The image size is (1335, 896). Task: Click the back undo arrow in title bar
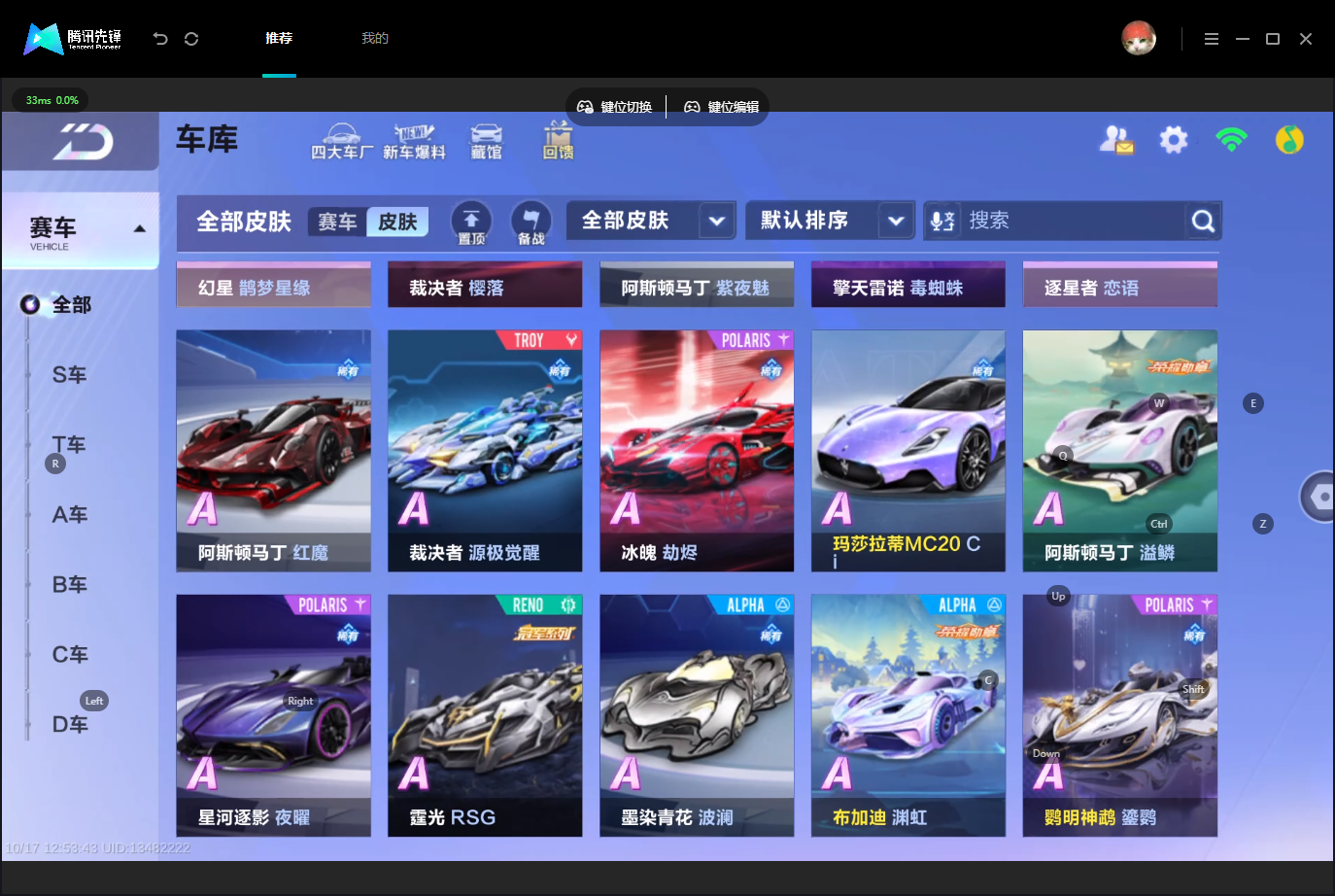pyautogui.click(x=160, y=39)
